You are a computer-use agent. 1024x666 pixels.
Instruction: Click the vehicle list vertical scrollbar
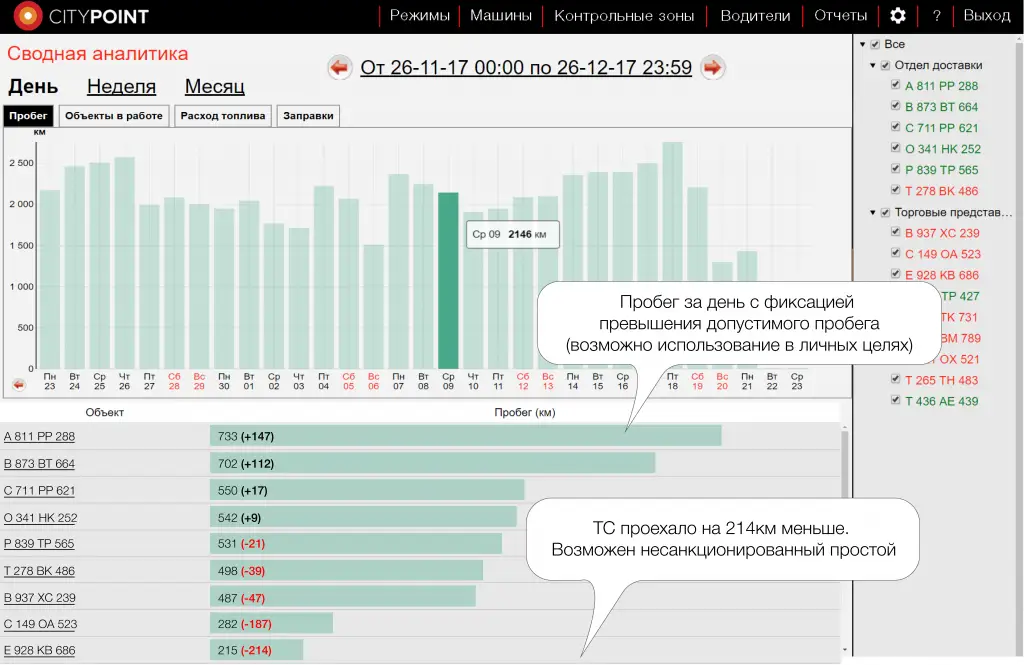[846, 540]
